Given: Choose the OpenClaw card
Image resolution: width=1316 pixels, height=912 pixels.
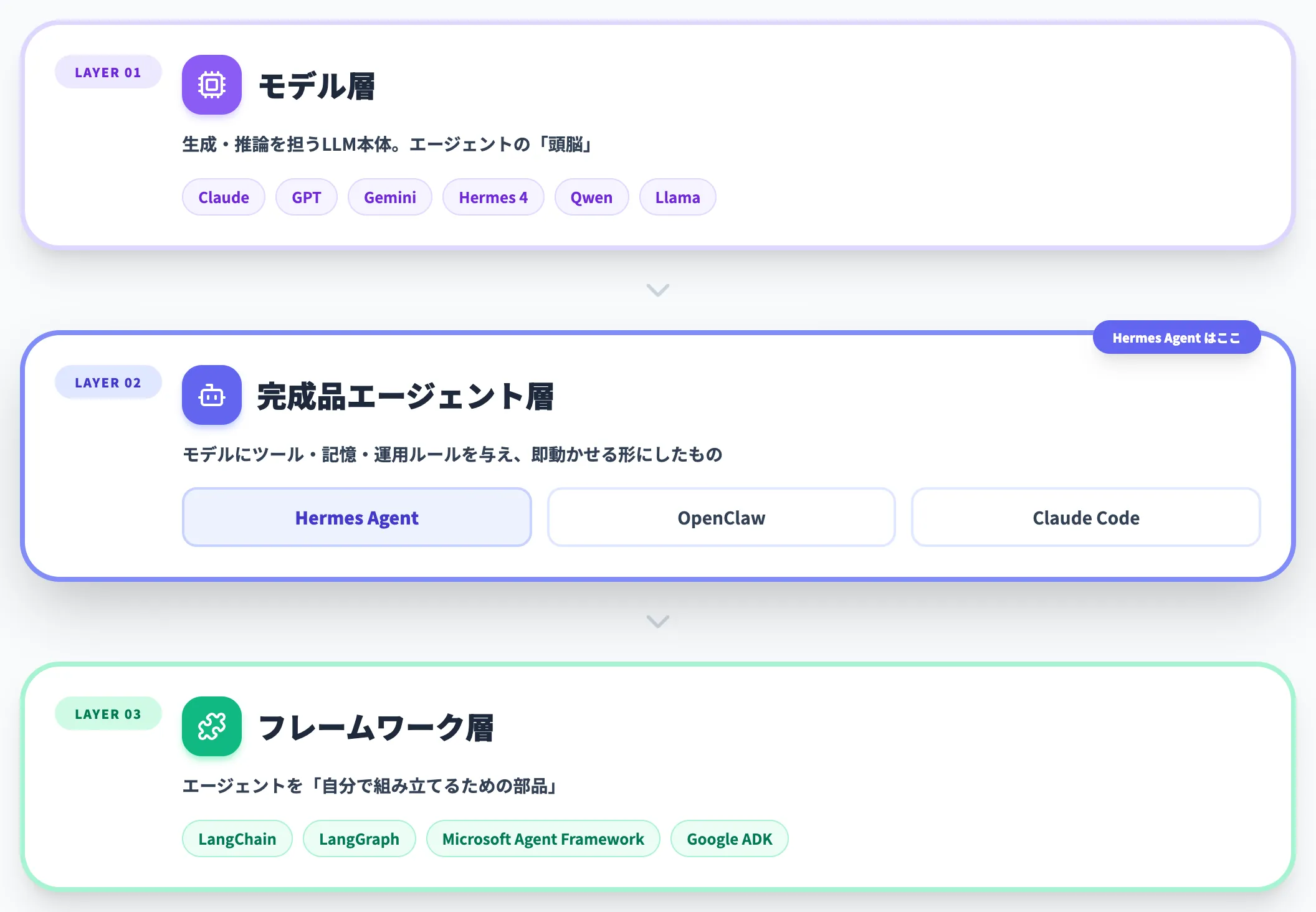Looking at the screenshot, I should pyautogui.click(x=722, y=517).
